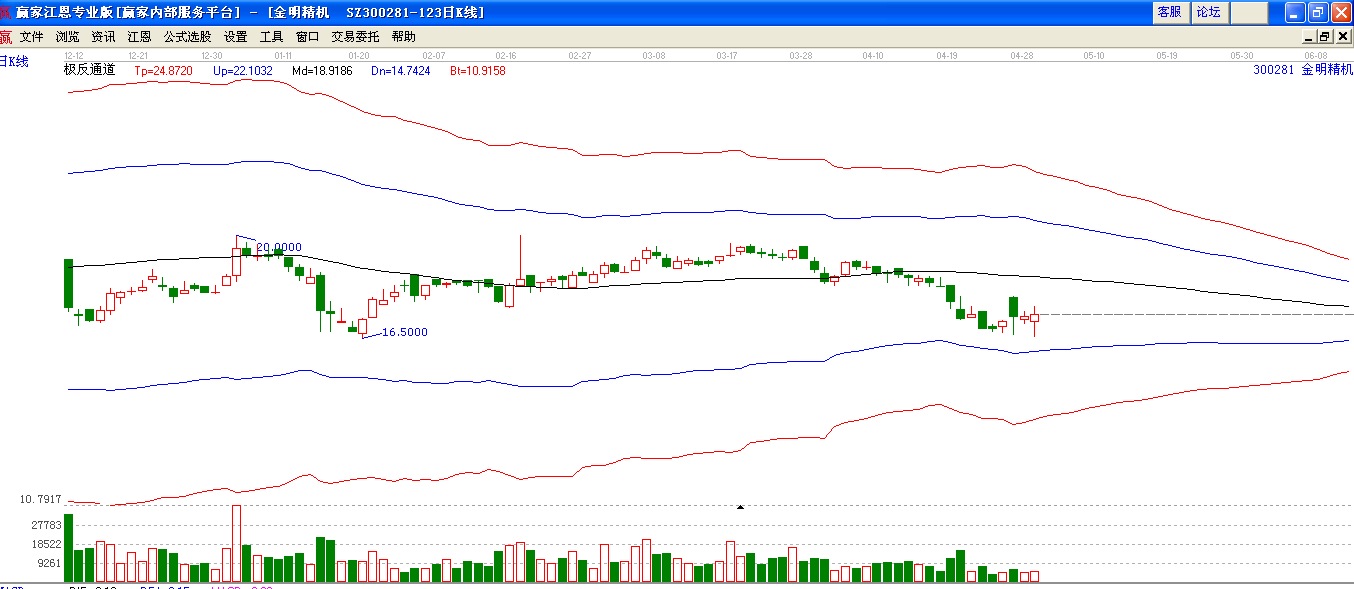Click the 论坛 button in title bar

[x=1209, y=12]
